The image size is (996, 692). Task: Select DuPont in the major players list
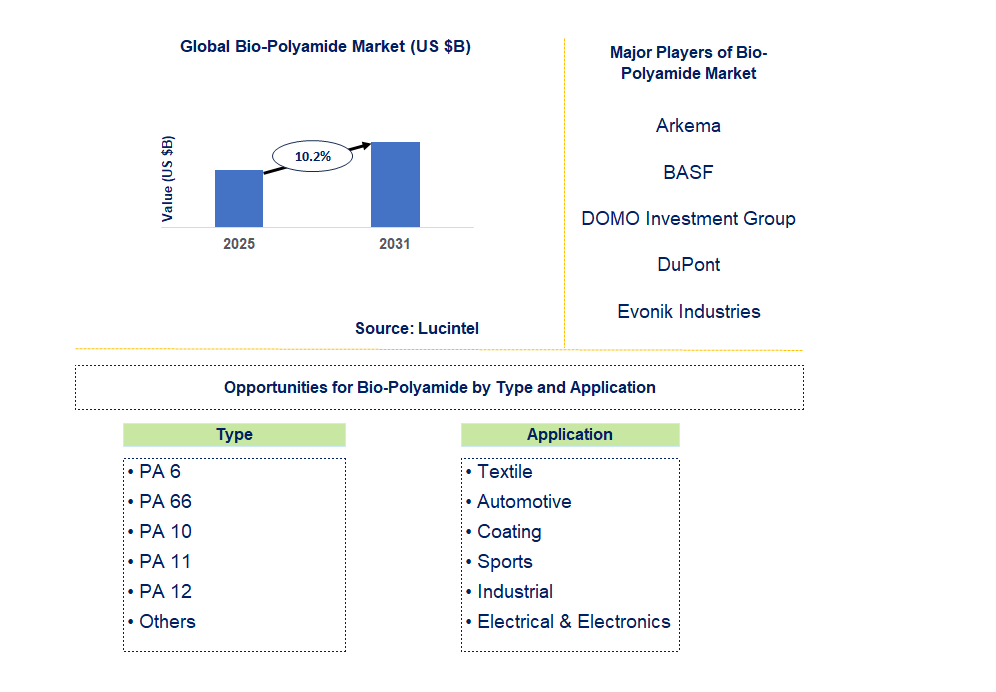tap(689, 265)
